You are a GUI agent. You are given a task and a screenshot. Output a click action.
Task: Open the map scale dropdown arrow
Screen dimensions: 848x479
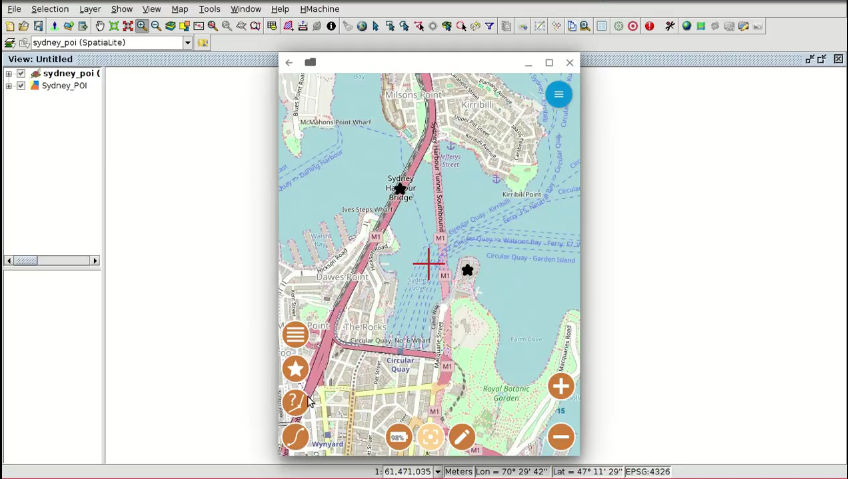[438, 472]
